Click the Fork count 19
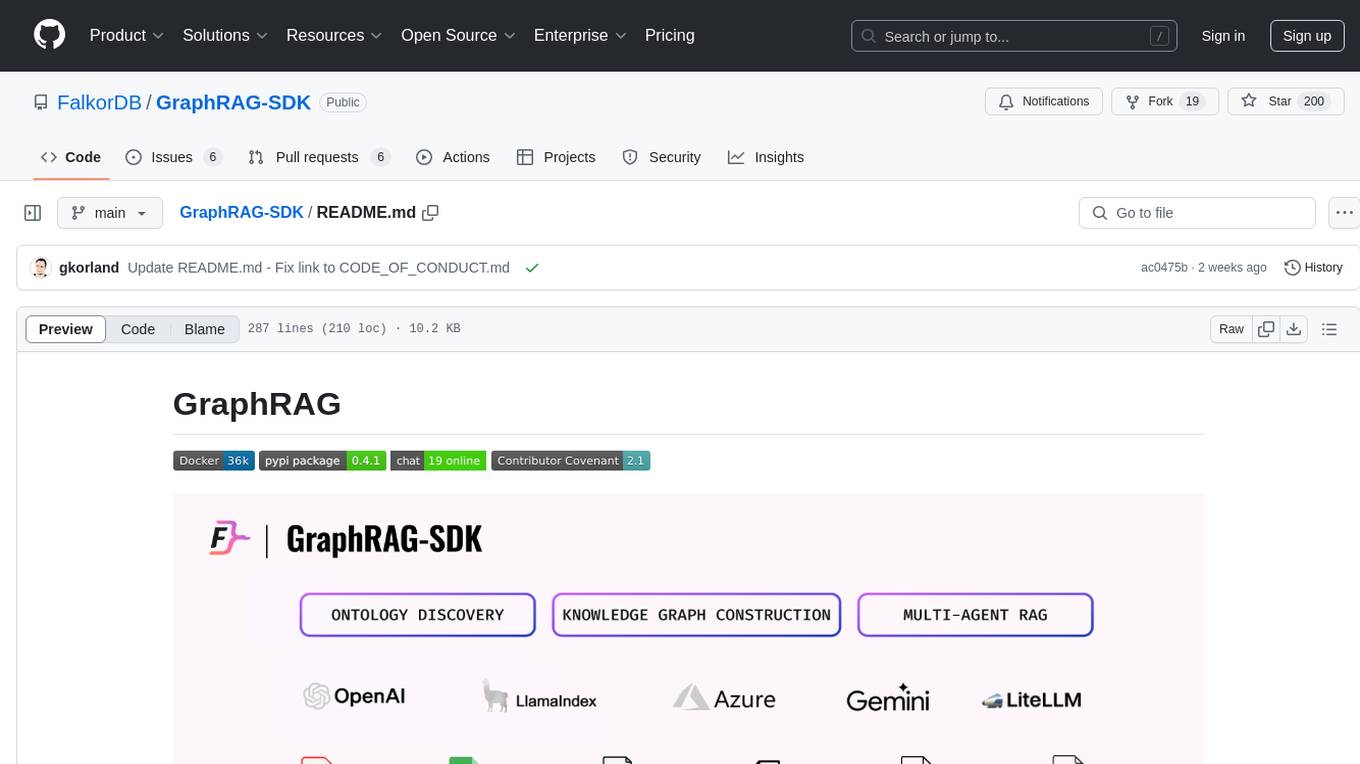Image resolution: width=1360 pixels, height=764 pixels. tap(1191, 102)
